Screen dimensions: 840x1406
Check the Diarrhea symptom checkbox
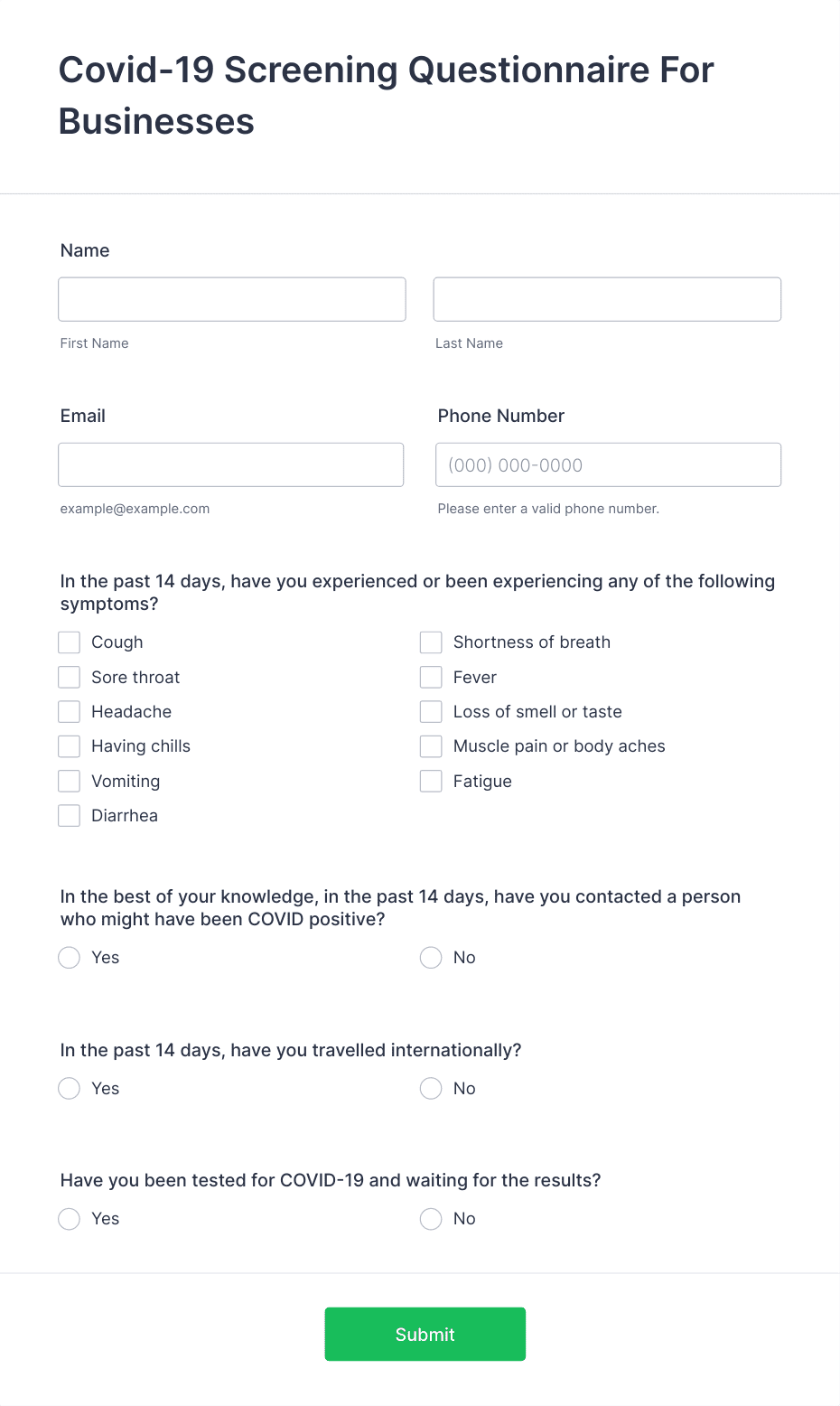tap(69, 814)
